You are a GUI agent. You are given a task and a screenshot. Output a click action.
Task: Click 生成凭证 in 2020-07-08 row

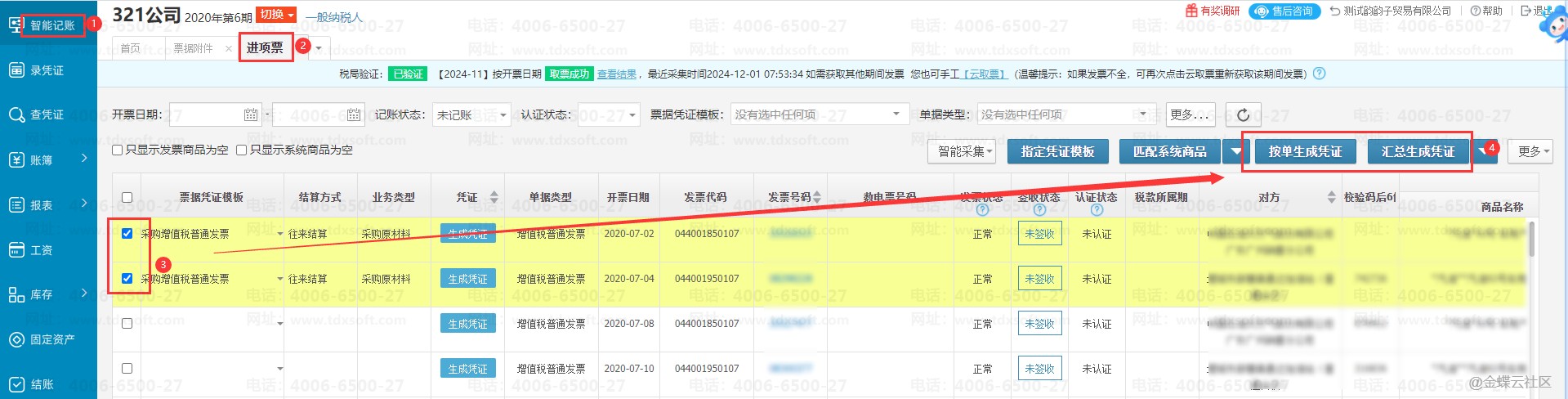[467, 324]
